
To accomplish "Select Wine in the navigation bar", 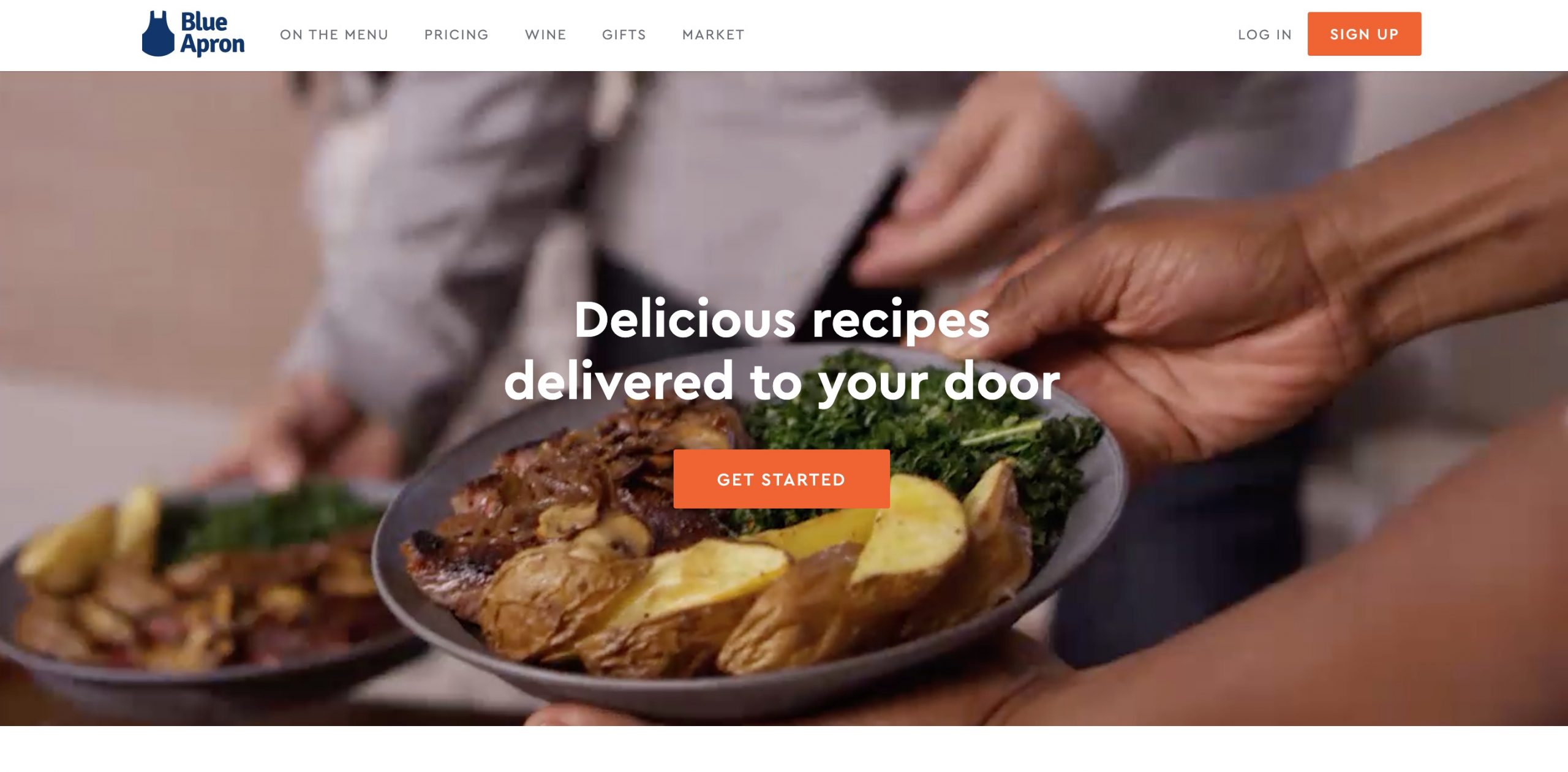I will point(545,35).
